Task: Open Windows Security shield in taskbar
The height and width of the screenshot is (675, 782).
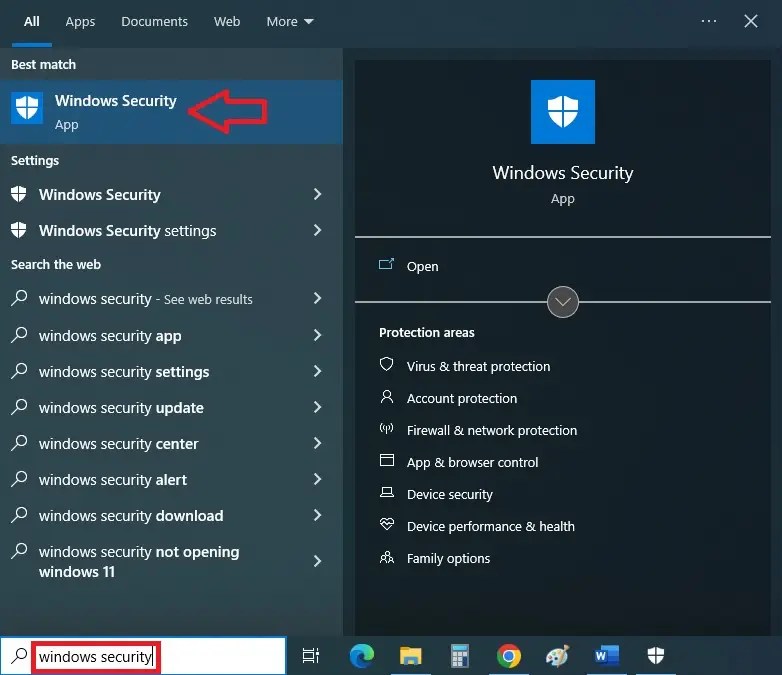Action: pyautogui.click(x=655, y=656)
